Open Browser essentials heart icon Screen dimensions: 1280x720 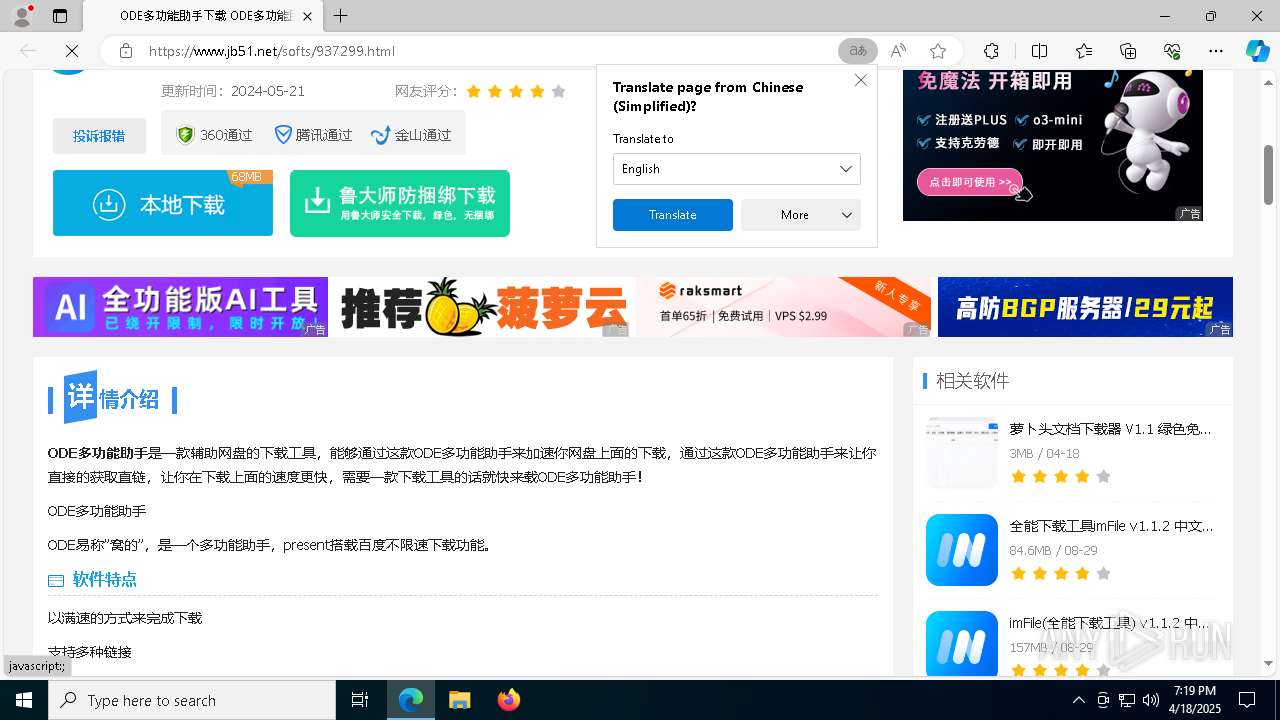pos(1172,51)
